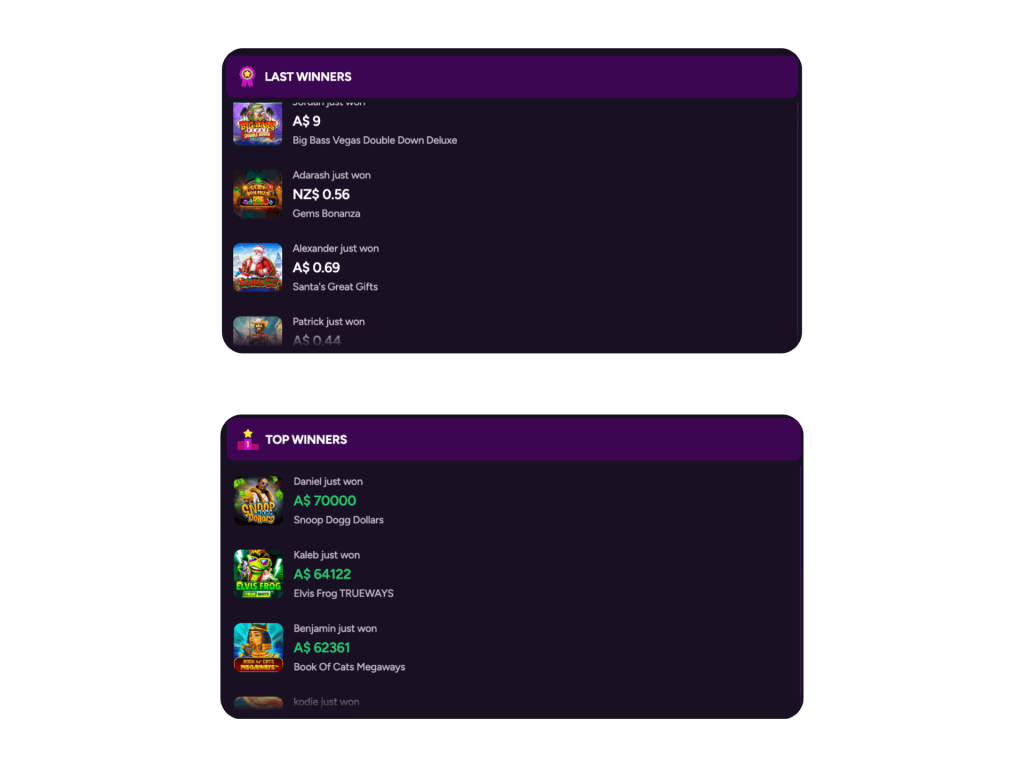Viewport: 1024px width, 768px height.
Task: Select the Gems Bonanza game title link
Action: 327,214
